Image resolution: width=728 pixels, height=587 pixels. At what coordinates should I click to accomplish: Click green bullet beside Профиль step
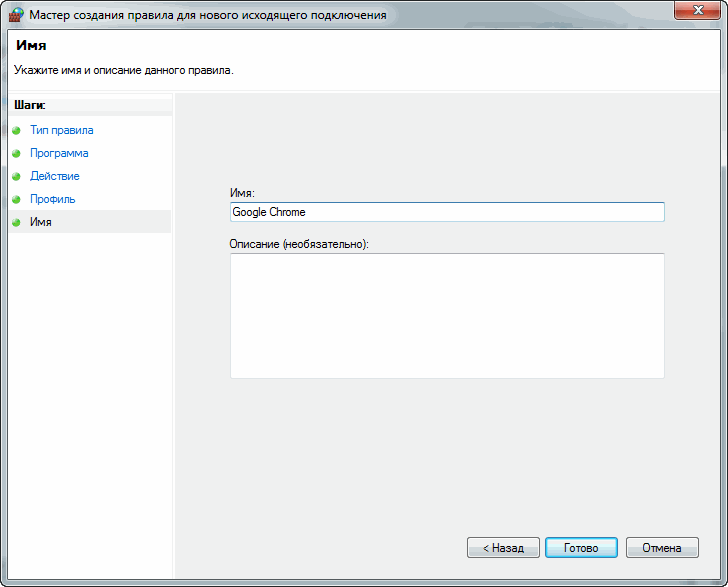click(x=16, y=199)
